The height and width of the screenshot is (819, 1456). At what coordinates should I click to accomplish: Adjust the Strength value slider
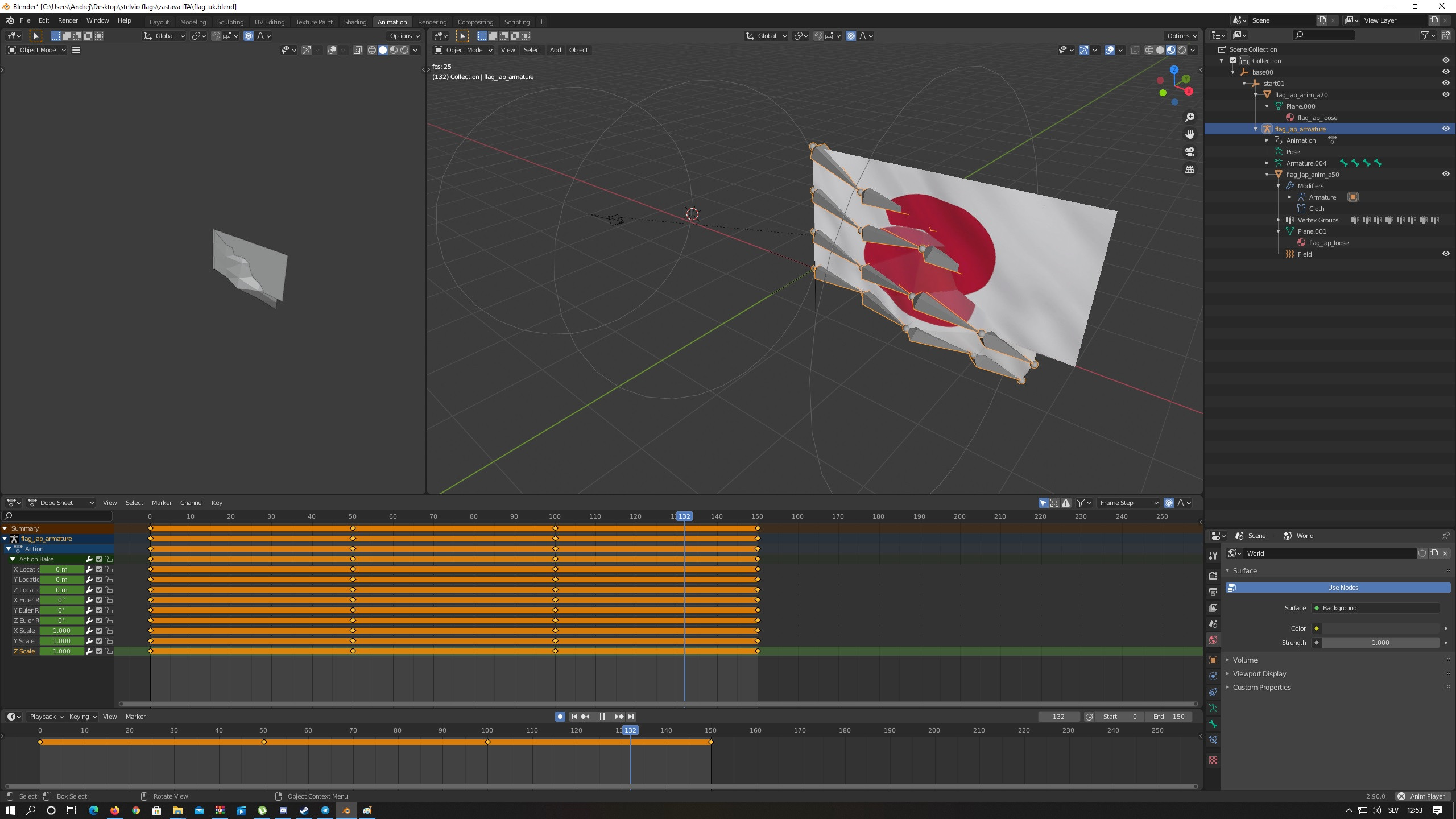pyautogui.click(x=1380, y=643)
